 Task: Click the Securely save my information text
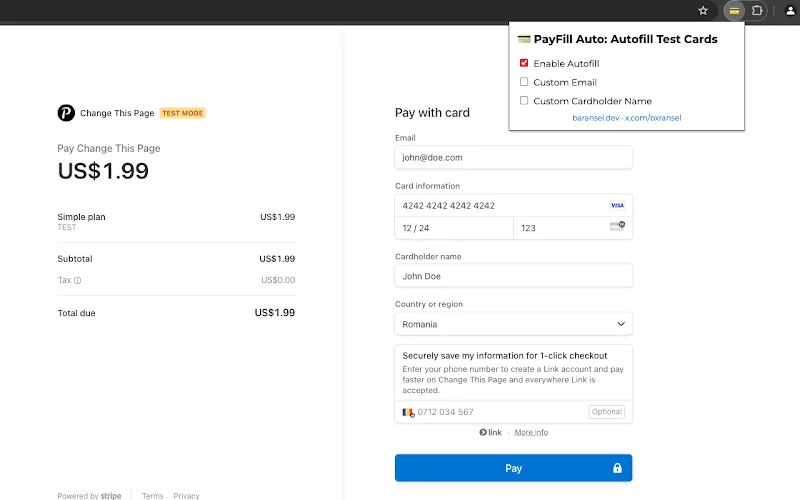click(505, 356)
